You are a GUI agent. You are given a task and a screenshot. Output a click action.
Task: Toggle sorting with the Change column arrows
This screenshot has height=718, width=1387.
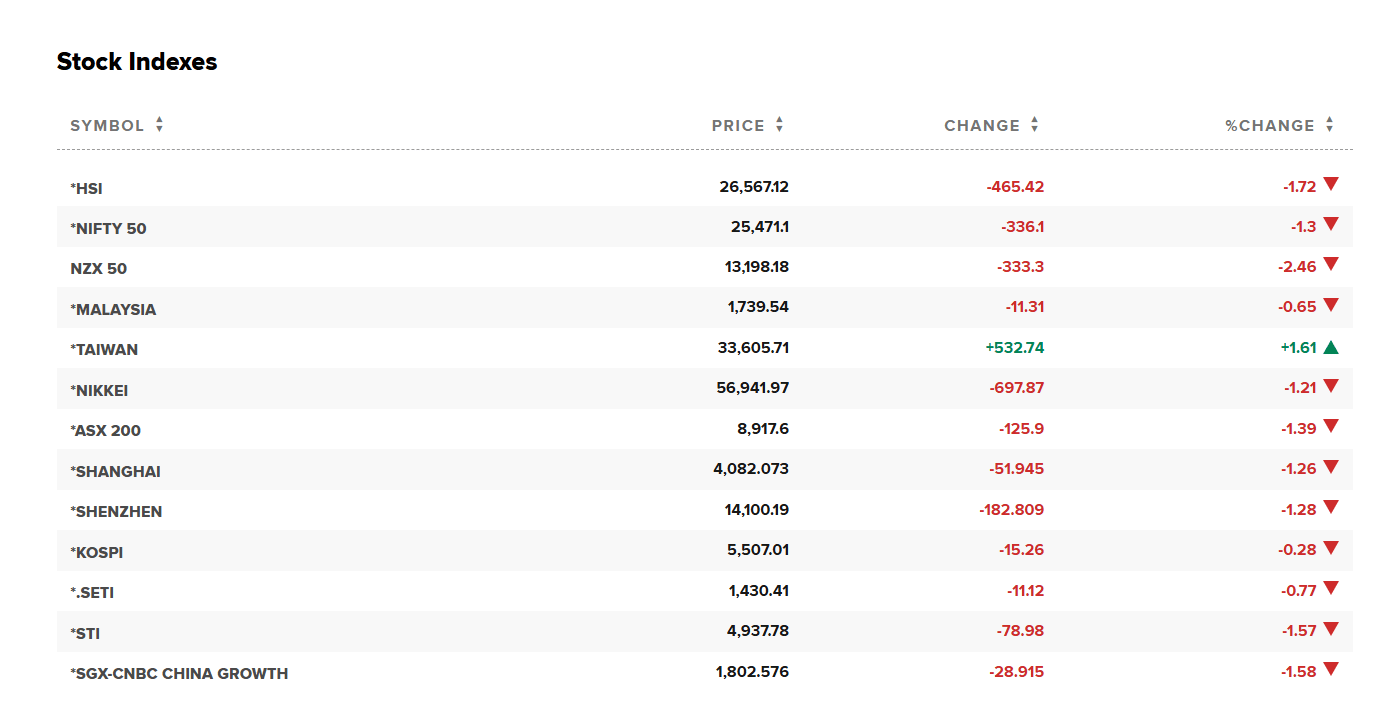[1034, 125]
